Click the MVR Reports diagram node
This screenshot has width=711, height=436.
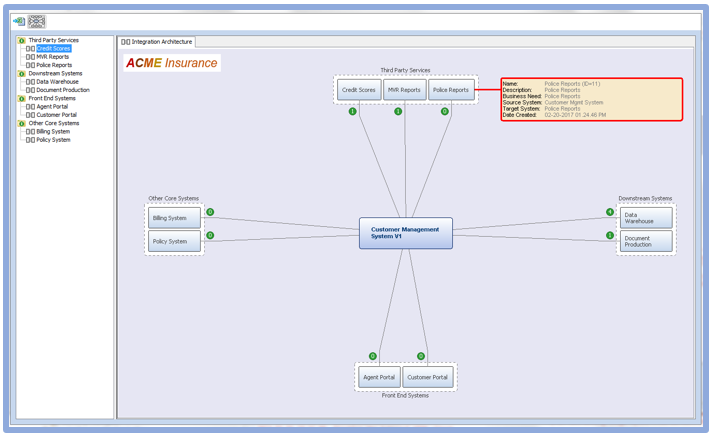pyautogui.click(x=404, y=90)
